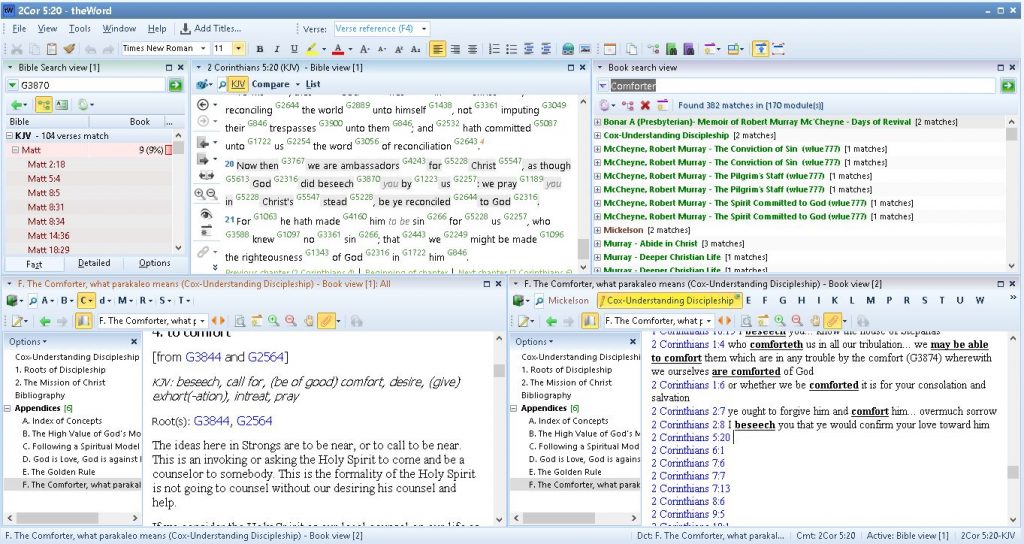The height and width of the screenshot is (544, 1024).
Task: Toggle the KJV Bible version button
Action: [x=238, y=84]
